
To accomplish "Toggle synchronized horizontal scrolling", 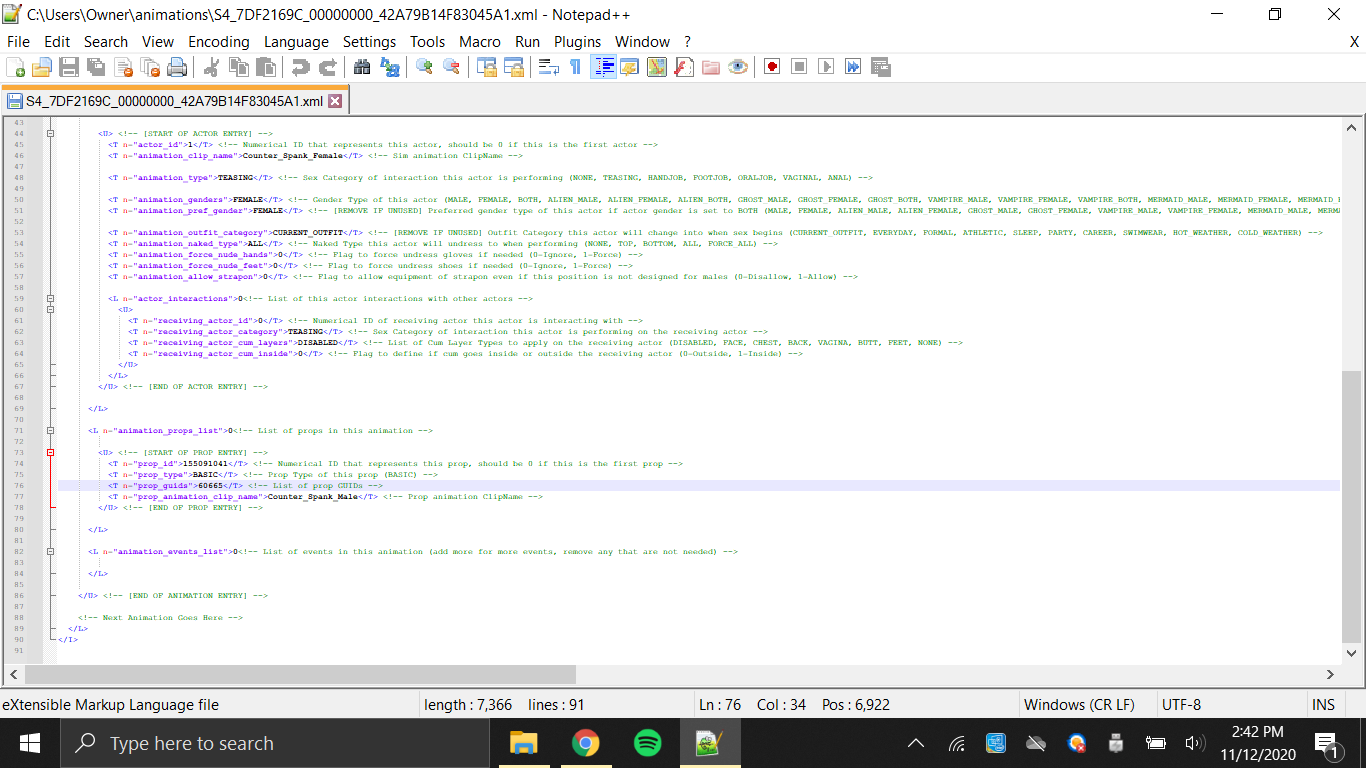I will click(x=514, y=67).
